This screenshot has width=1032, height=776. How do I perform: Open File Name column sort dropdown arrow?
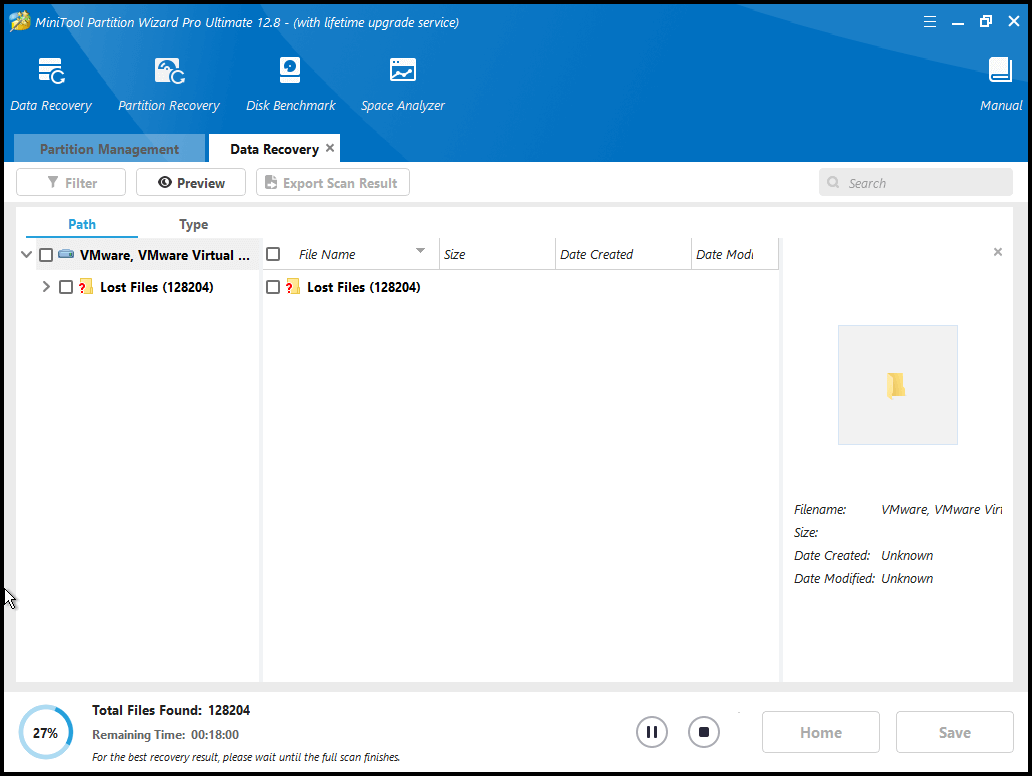pyautogui.click(x=421, y=251)
